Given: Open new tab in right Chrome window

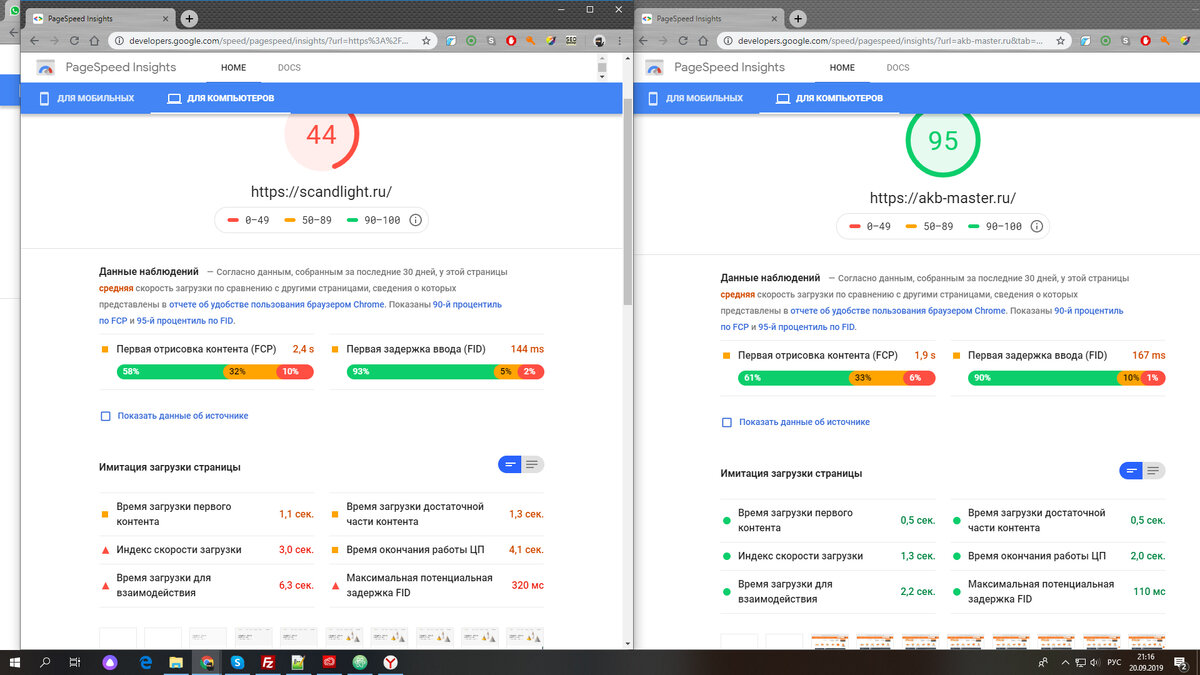Looking at the screenshot, I should click(798, 19).
